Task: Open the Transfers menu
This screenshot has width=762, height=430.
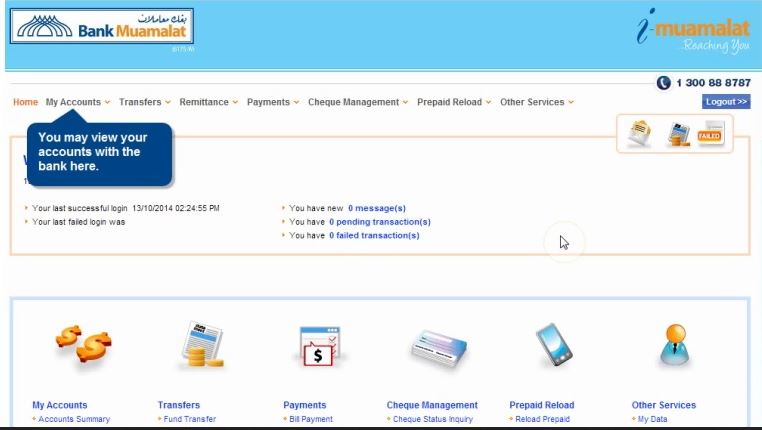Action: point(140,102)
